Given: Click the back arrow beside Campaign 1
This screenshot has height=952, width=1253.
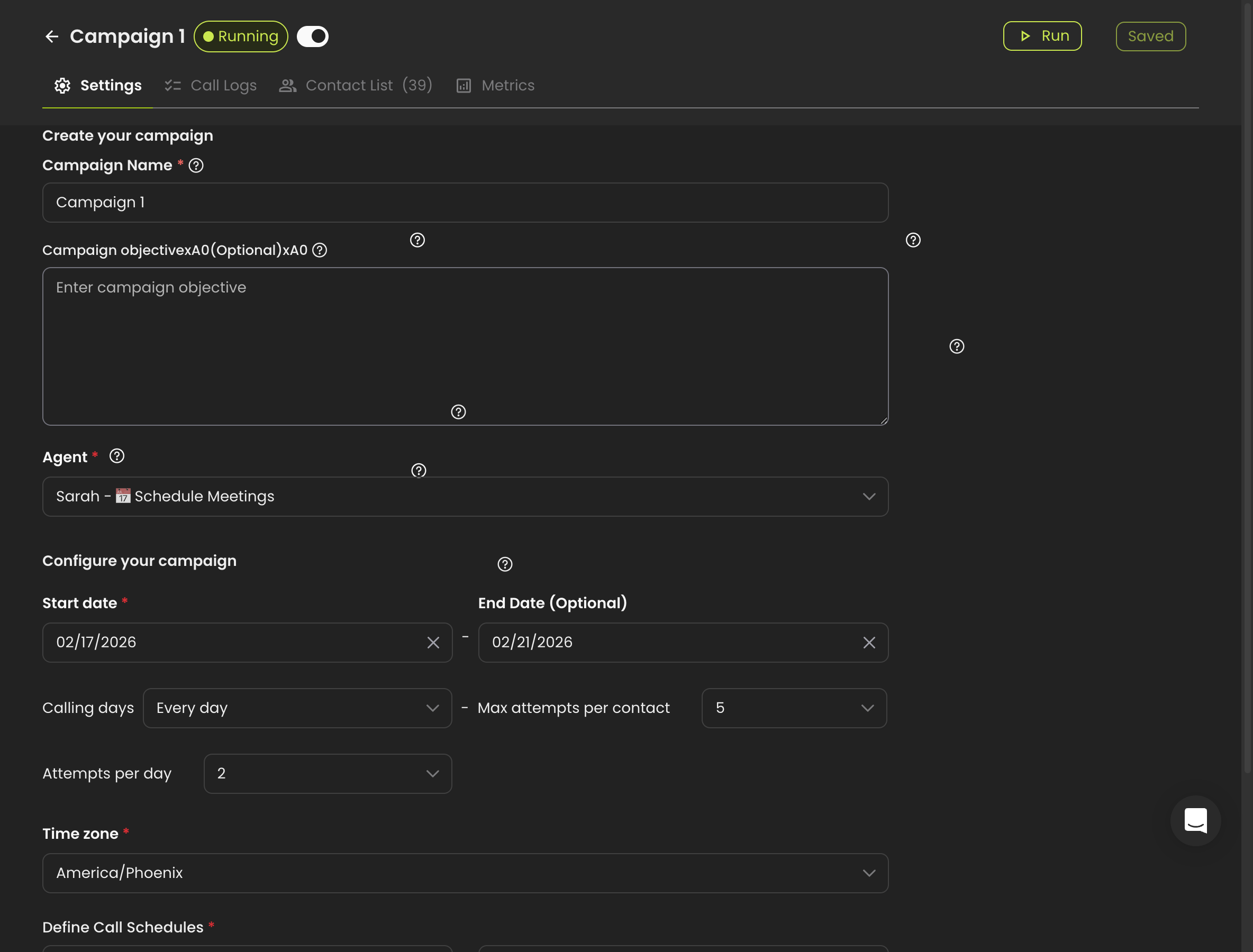Looking at the screenshot, I should (52, 36).
